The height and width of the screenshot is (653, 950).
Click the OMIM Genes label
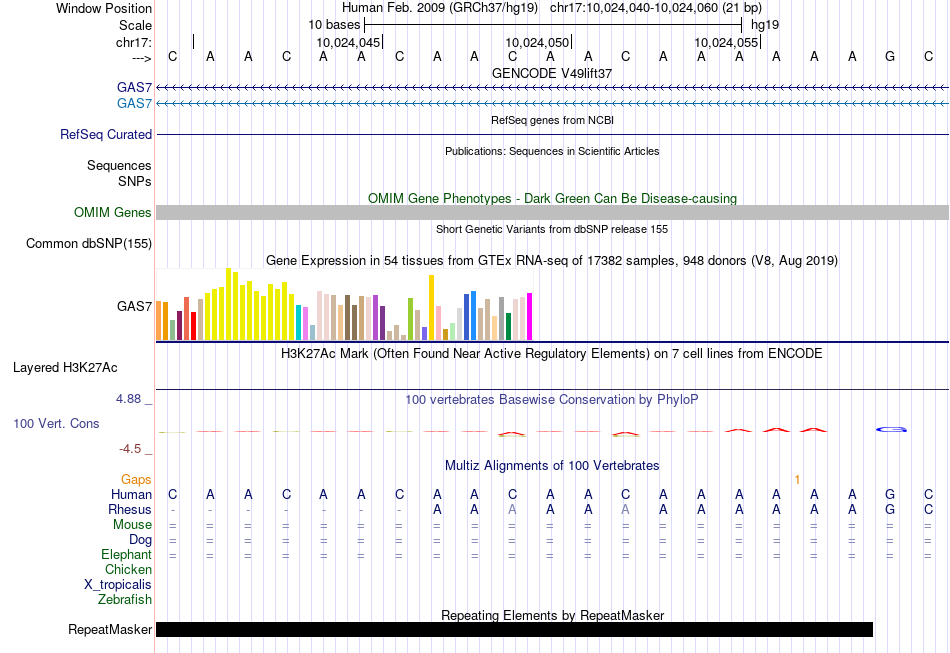tap(113, 213)
